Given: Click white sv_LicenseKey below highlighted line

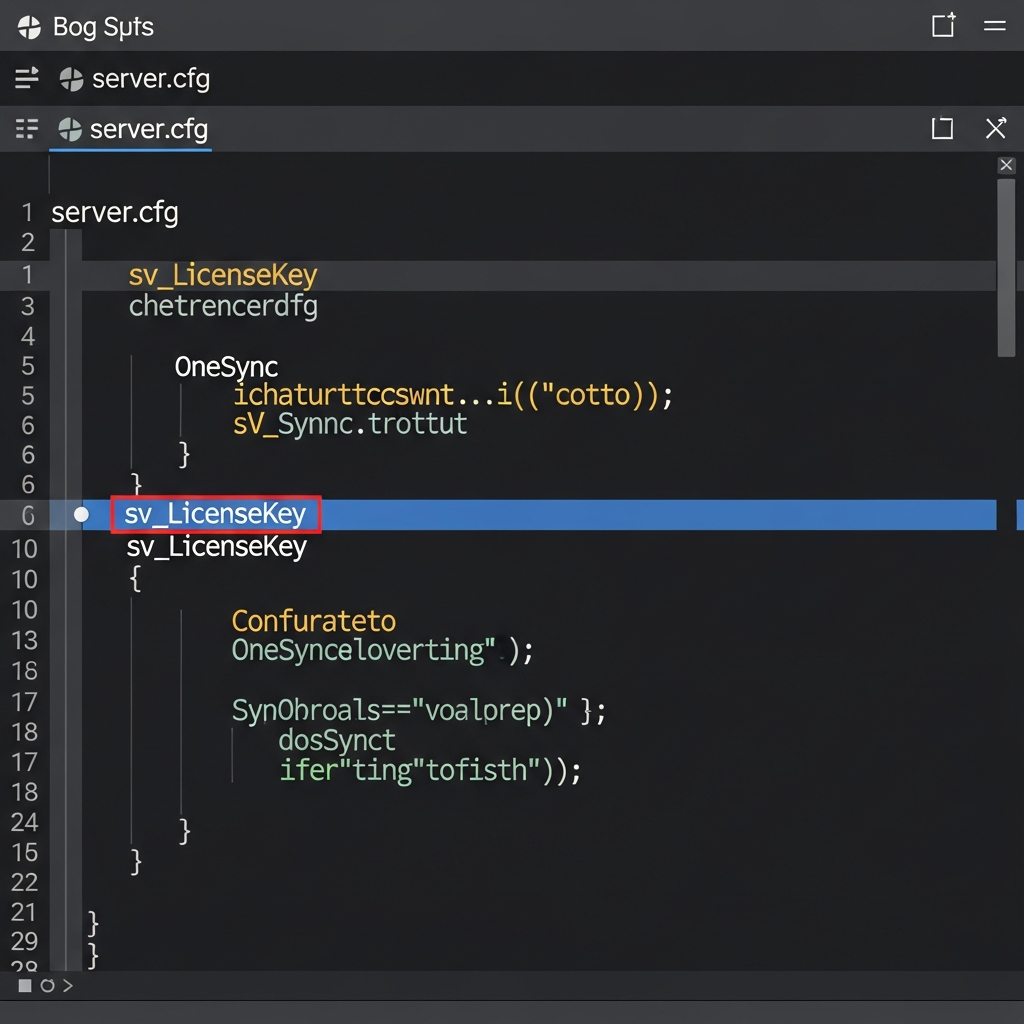Looking at the screenshot, I should [216, 547].
